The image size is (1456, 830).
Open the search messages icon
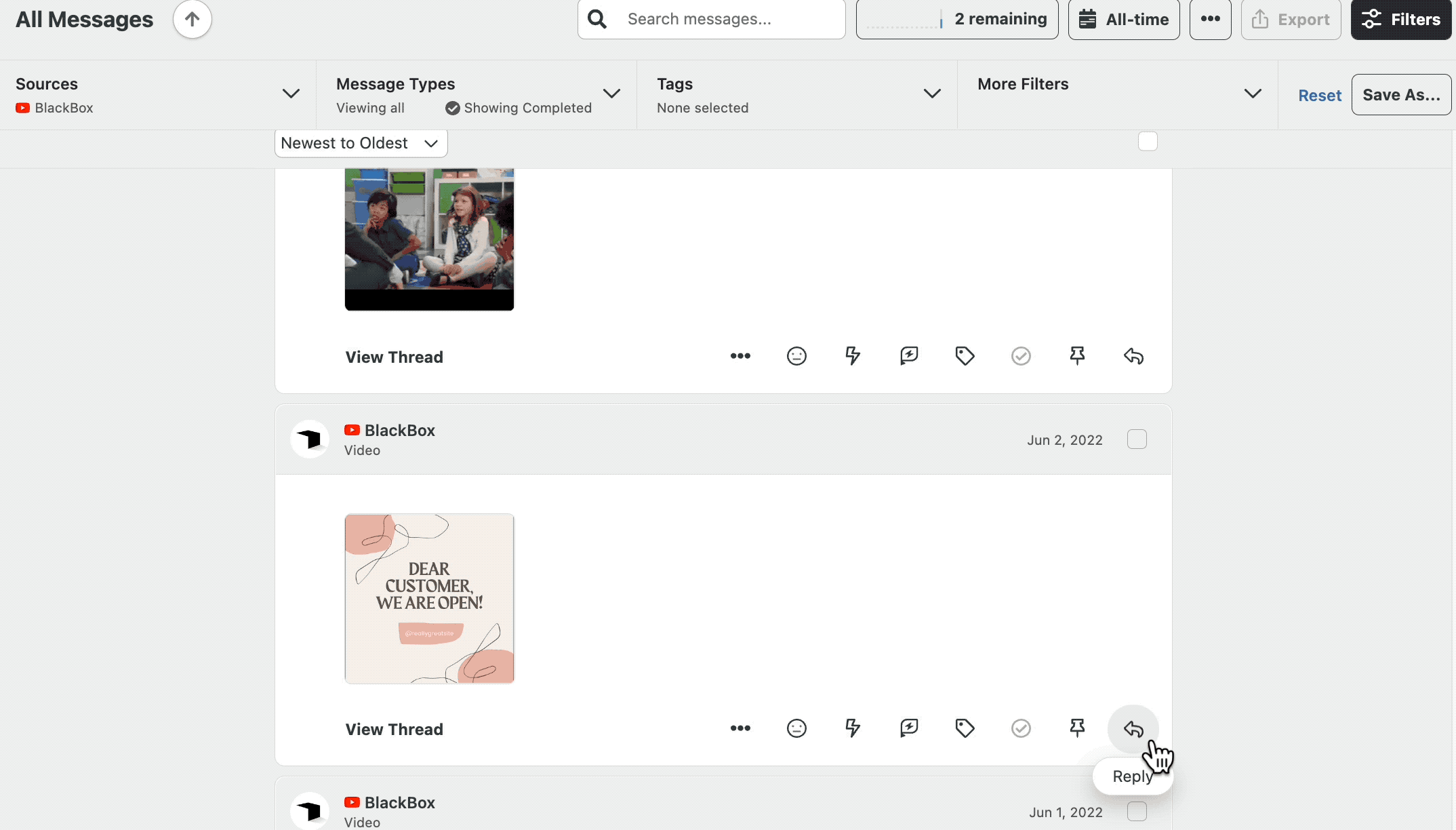596,18
